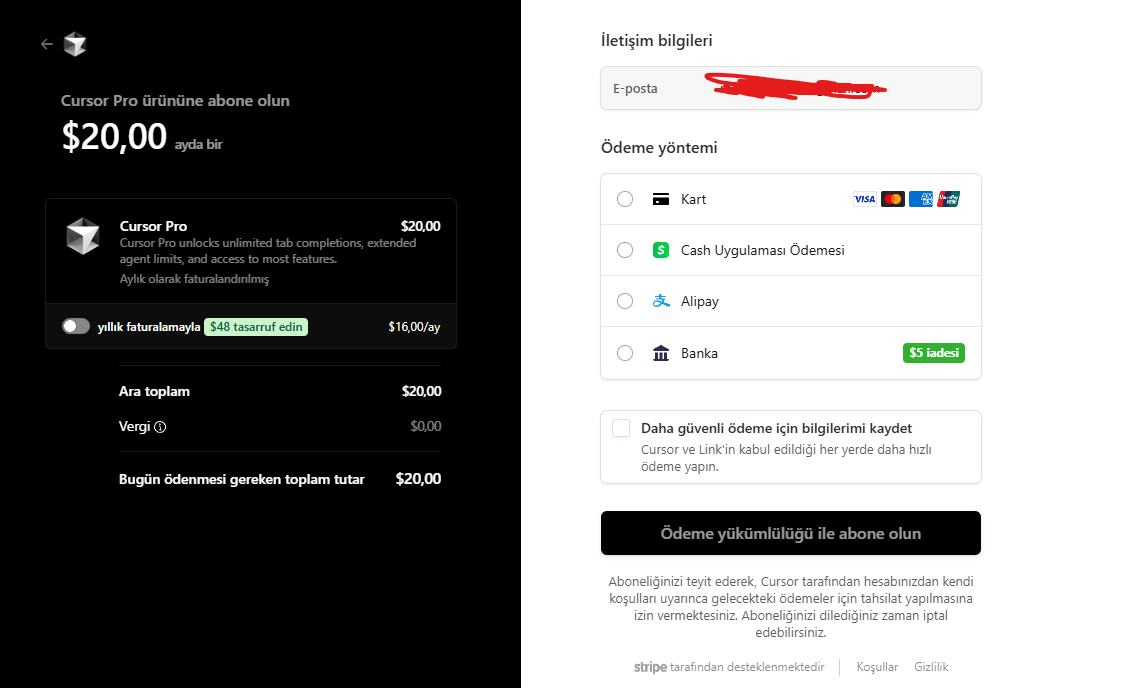
Task: Click the İletişim bilgileri heading
Action: [x=657, y=40]
